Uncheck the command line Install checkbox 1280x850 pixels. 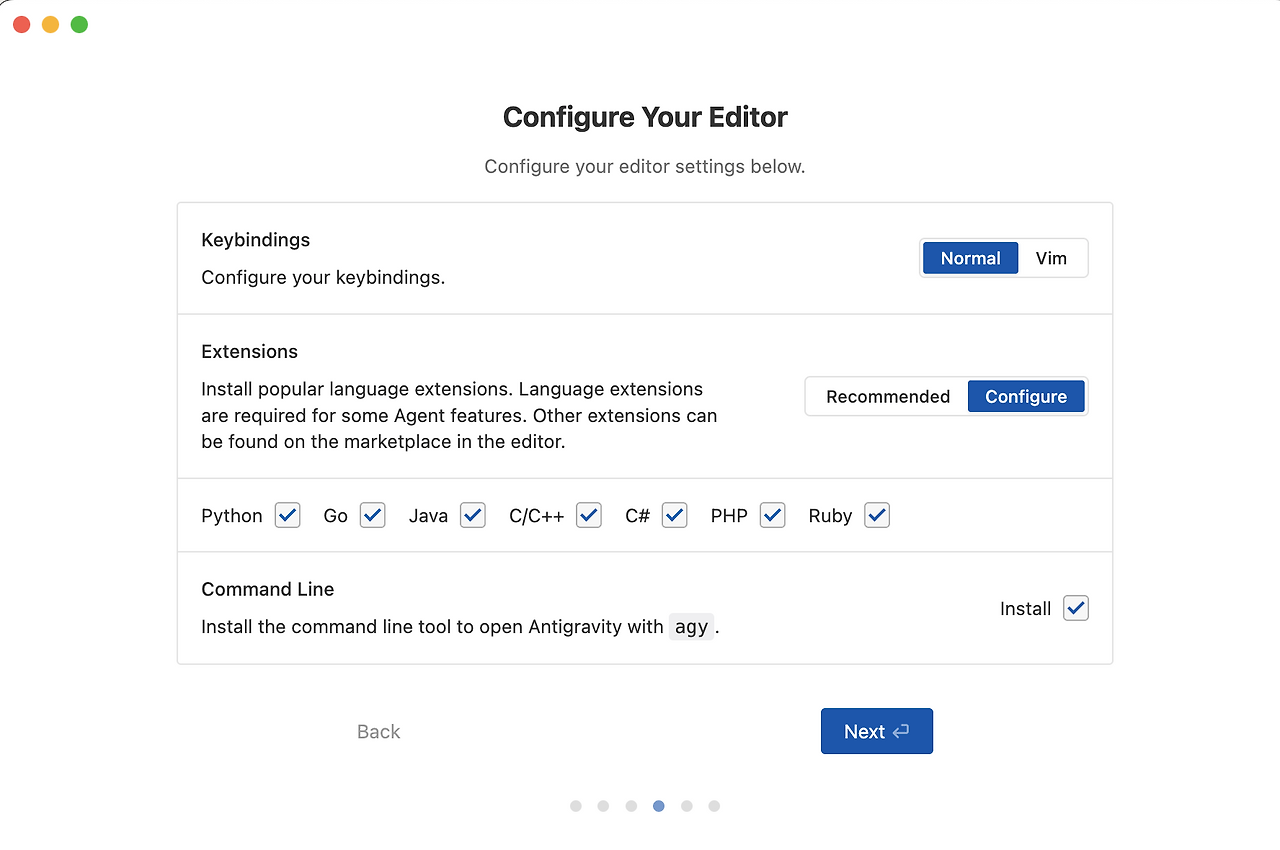(x=1076, y=608)
